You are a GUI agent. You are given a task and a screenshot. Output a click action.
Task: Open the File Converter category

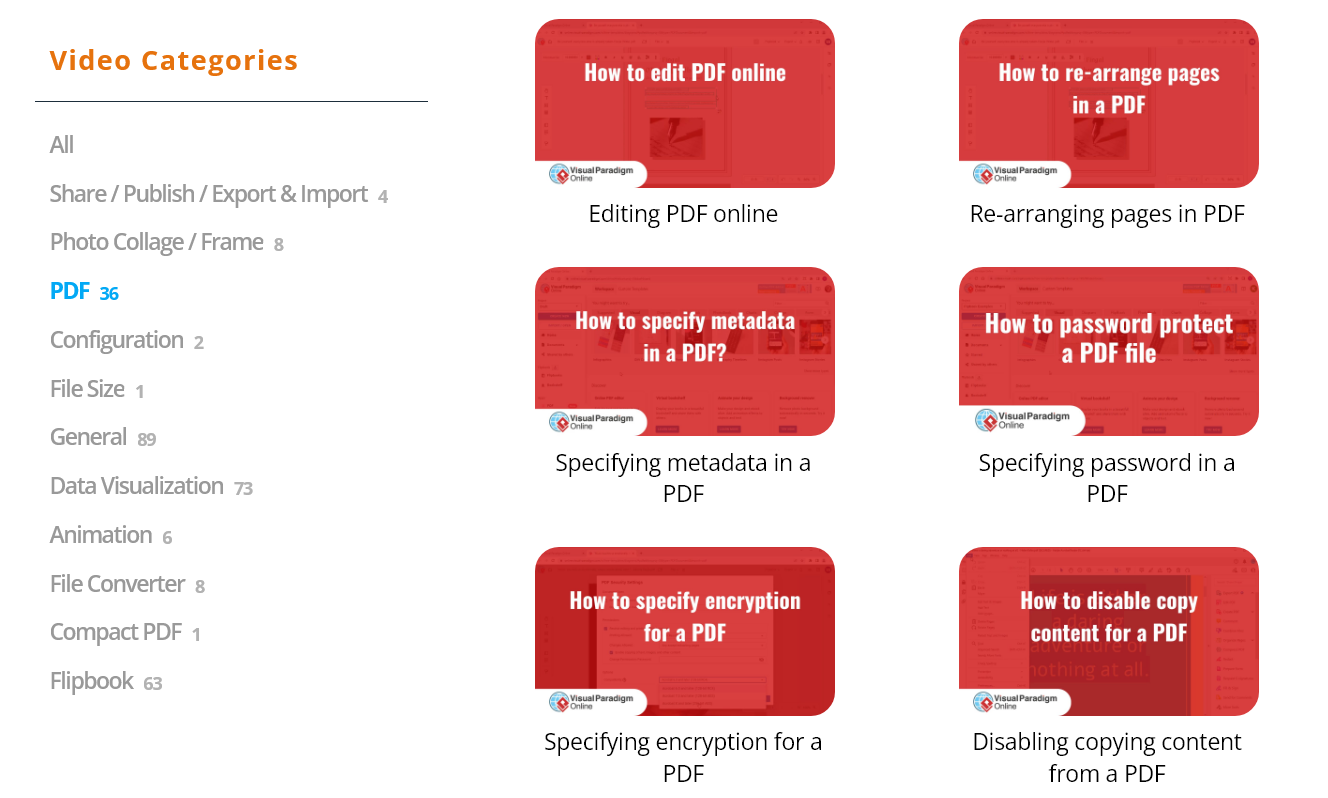[117, 584]
